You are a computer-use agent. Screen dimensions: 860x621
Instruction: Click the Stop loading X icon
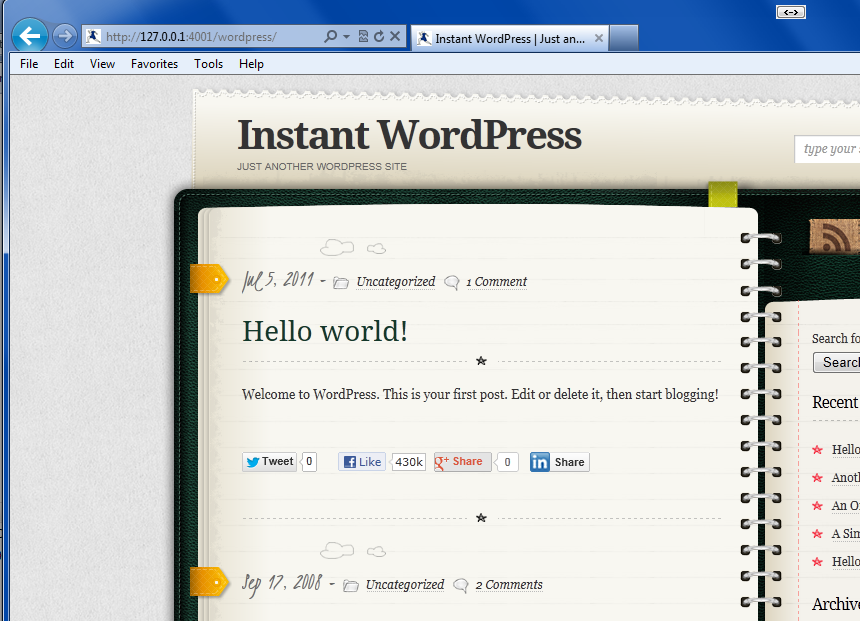pyautogui.click(x=395, y=37)
